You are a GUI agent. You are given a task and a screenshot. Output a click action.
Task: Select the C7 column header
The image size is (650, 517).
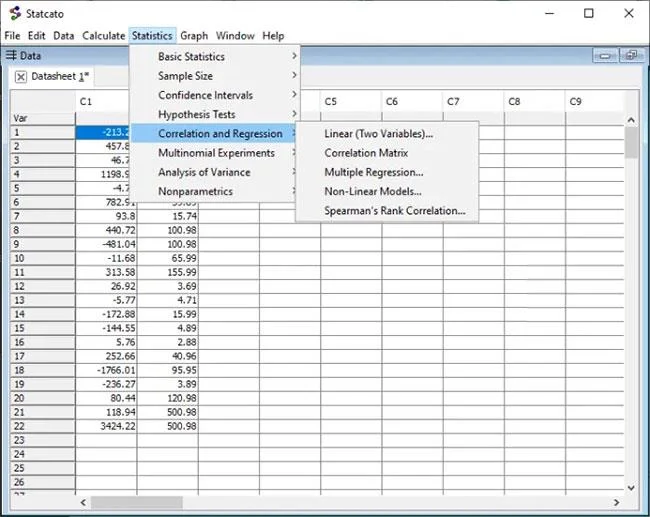pyautogui.click(x=473, y=102)
